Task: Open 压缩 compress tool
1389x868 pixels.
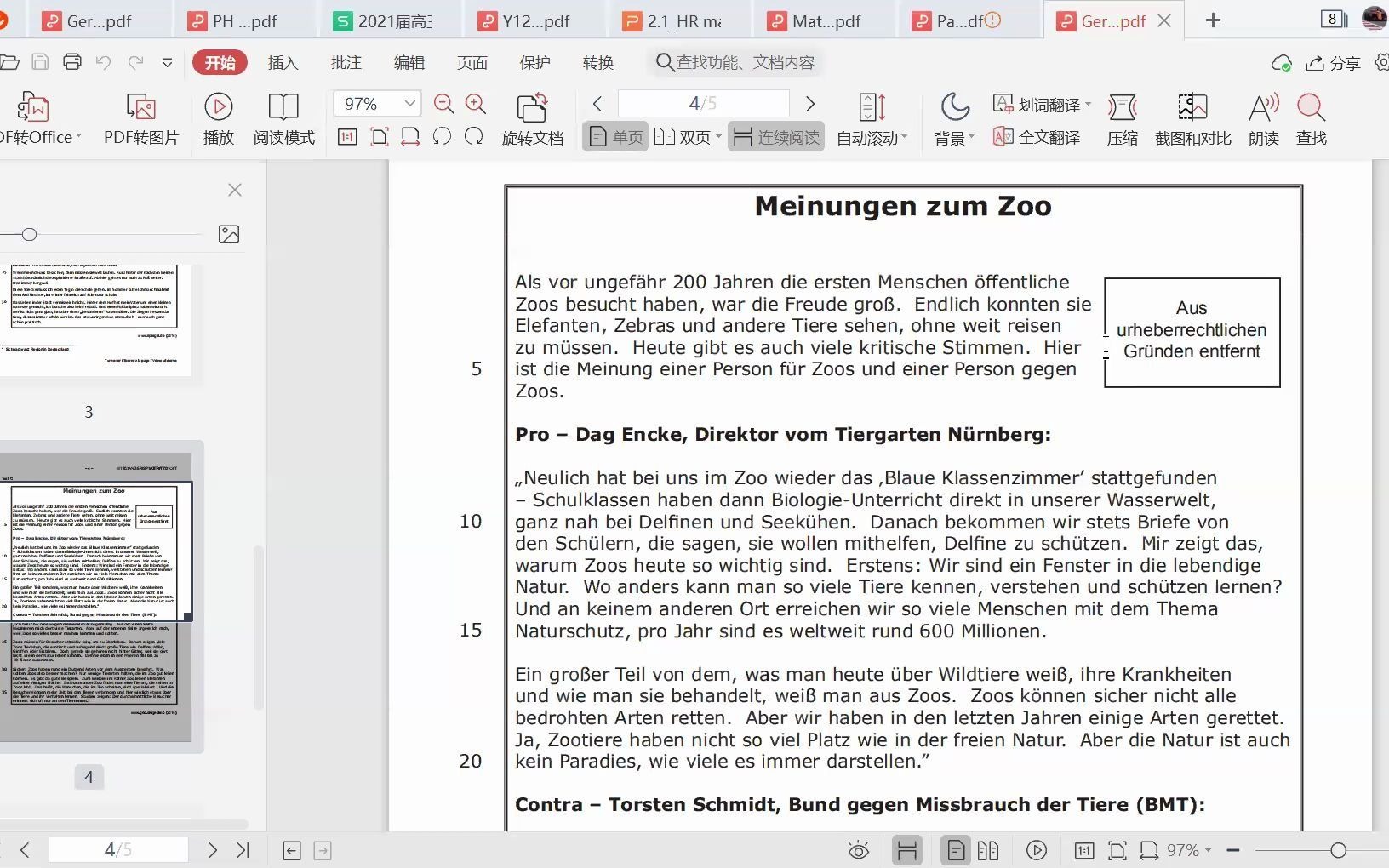Action: 1123,118
